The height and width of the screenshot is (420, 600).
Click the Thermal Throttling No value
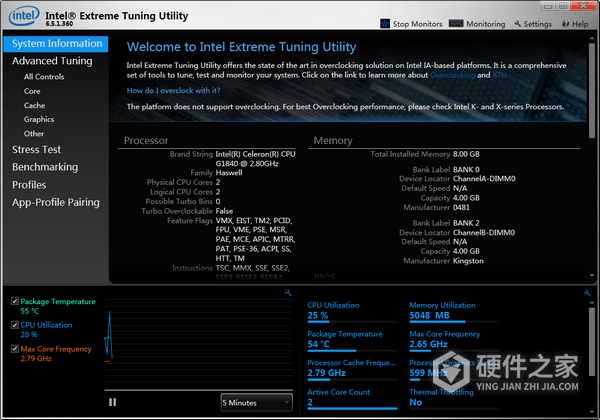coord(416,402)
